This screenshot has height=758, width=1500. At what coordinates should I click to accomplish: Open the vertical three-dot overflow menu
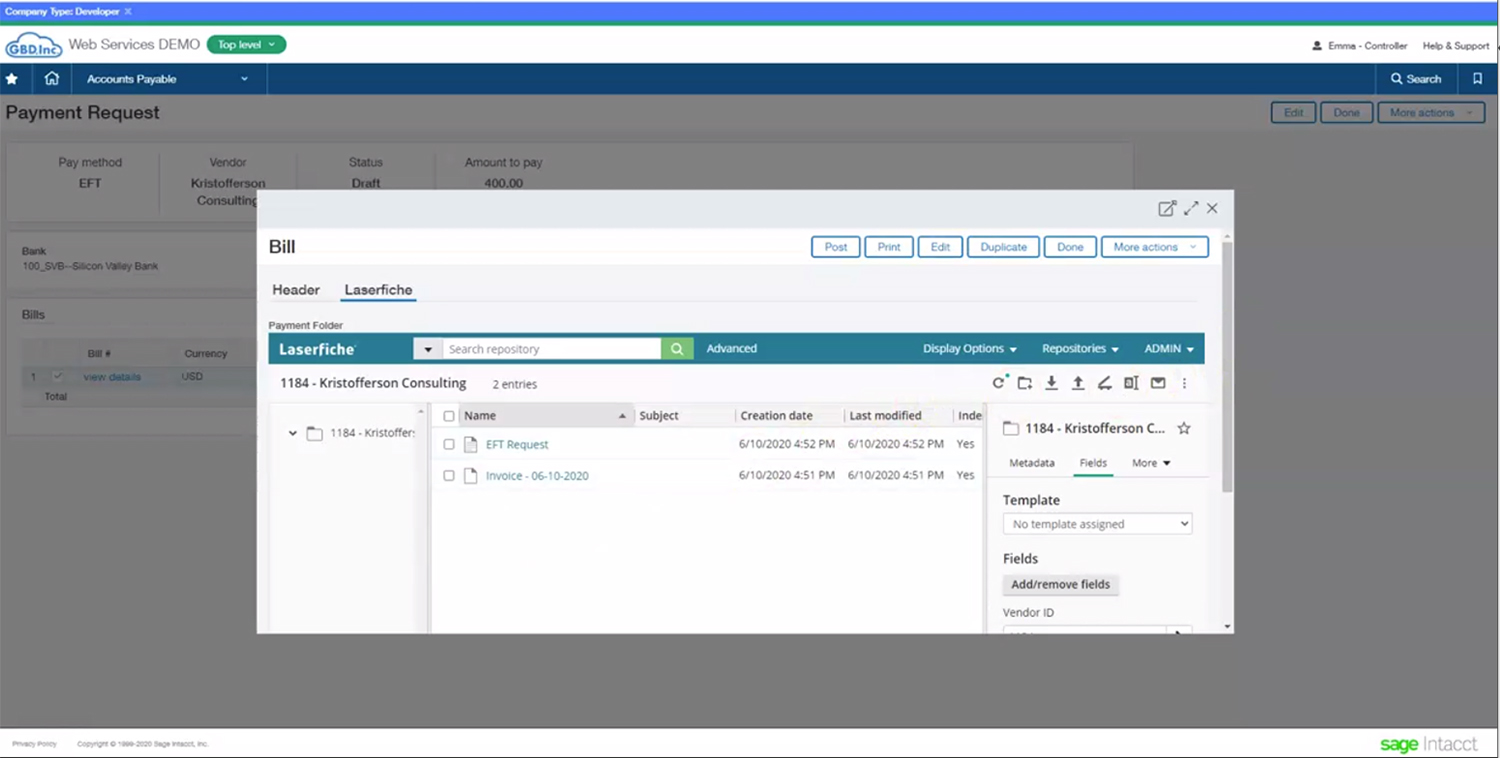click(x=1184, y=383)
